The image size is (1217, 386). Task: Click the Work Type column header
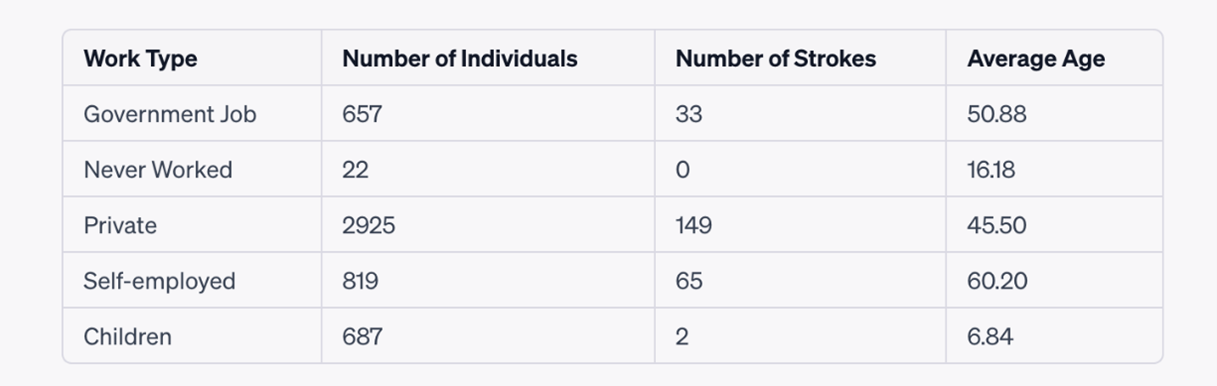(x=140, y=58)
